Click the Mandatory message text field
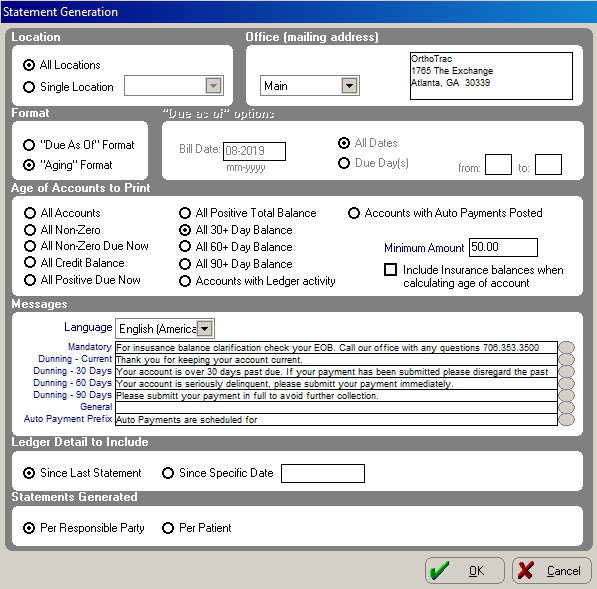This screenshot has height=589, width=597. 336,348
